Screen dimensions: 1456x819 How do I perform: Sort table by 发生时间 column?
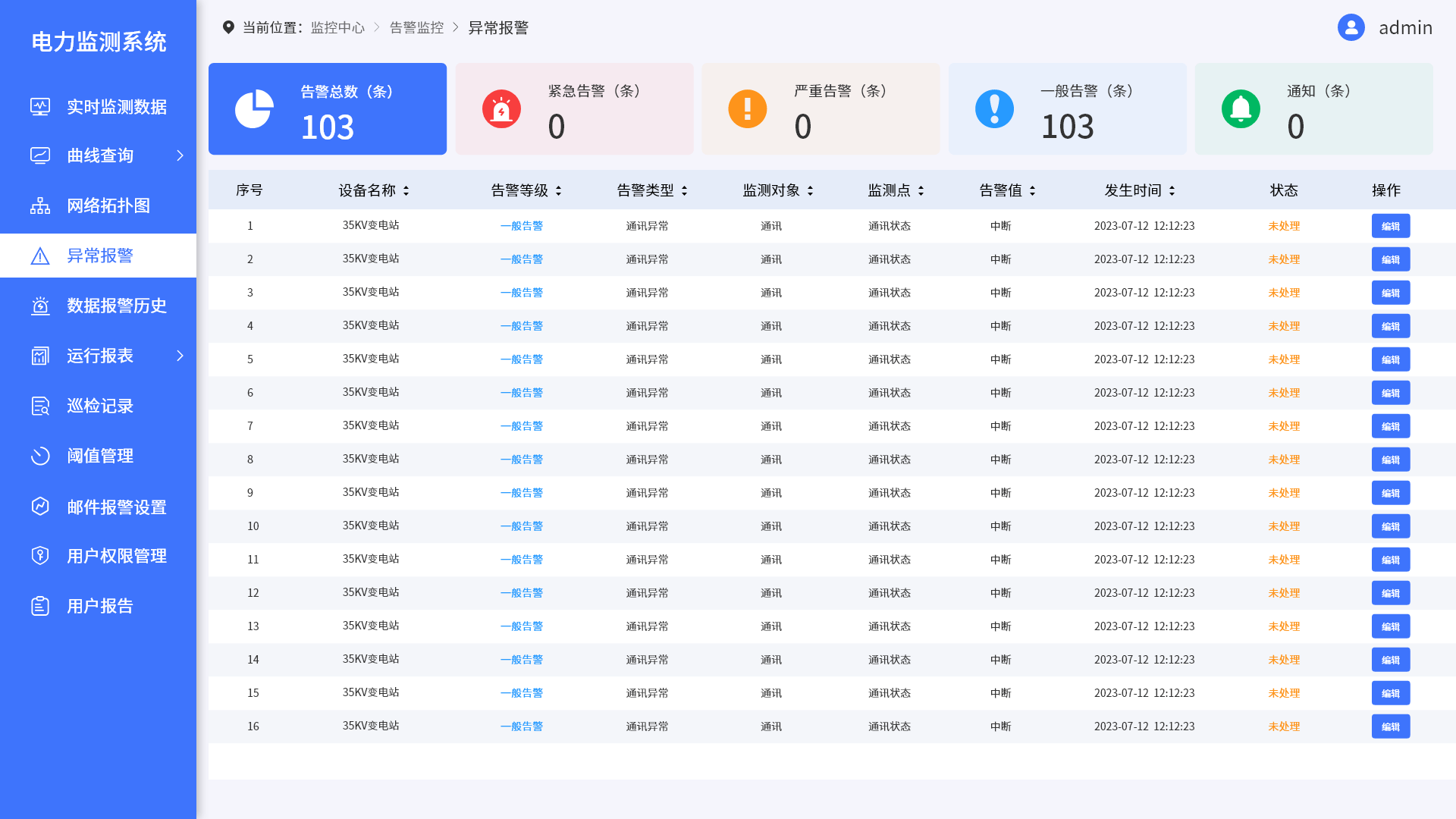coord(1172,190)
